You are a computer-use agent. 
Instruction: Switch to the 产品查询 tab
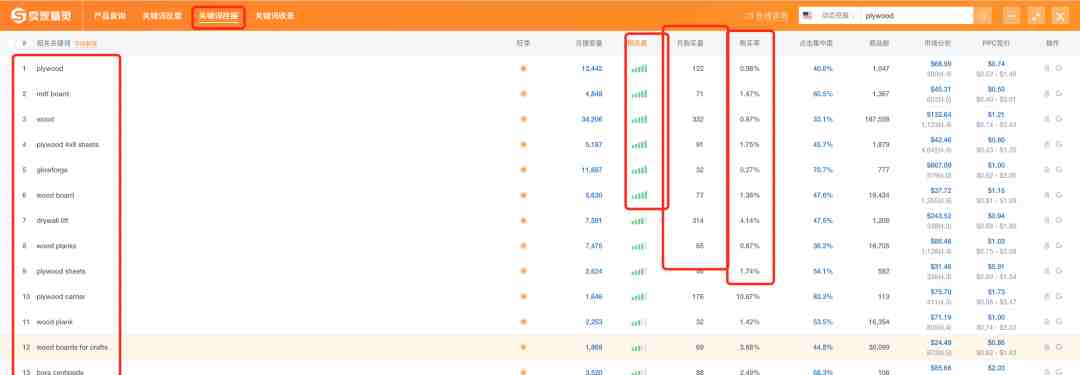pyautogui.click(x=110, y=15)
